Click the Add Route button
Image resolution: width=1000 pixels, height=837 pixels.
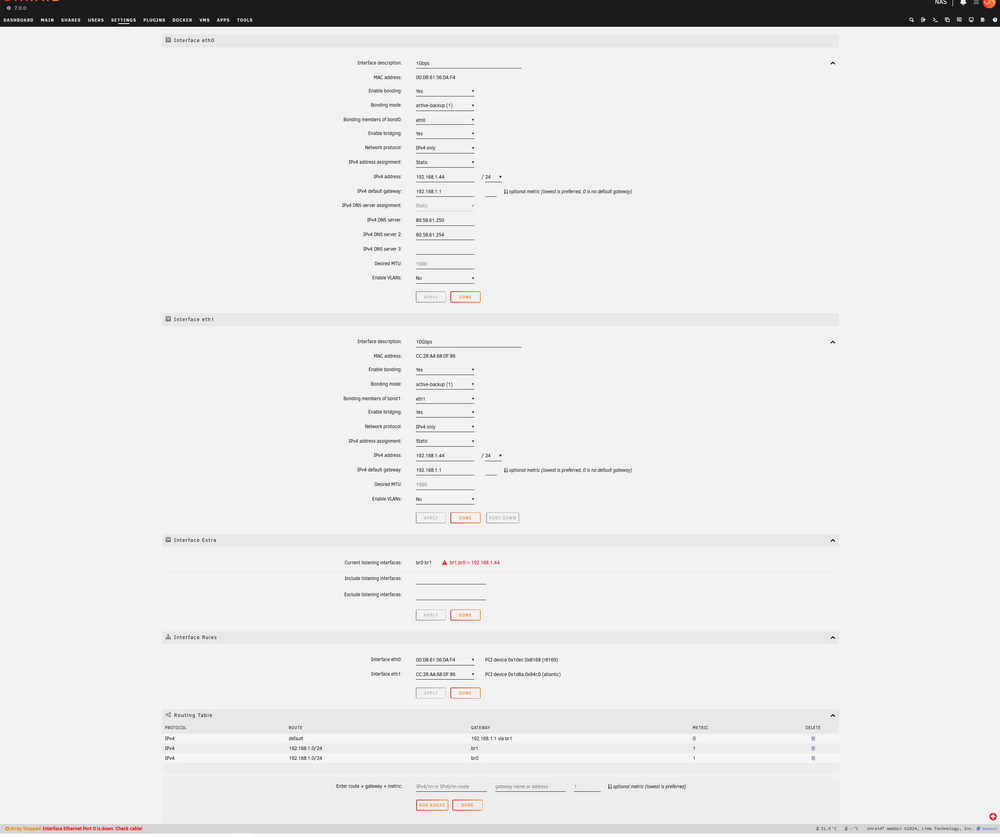[432, 805]
